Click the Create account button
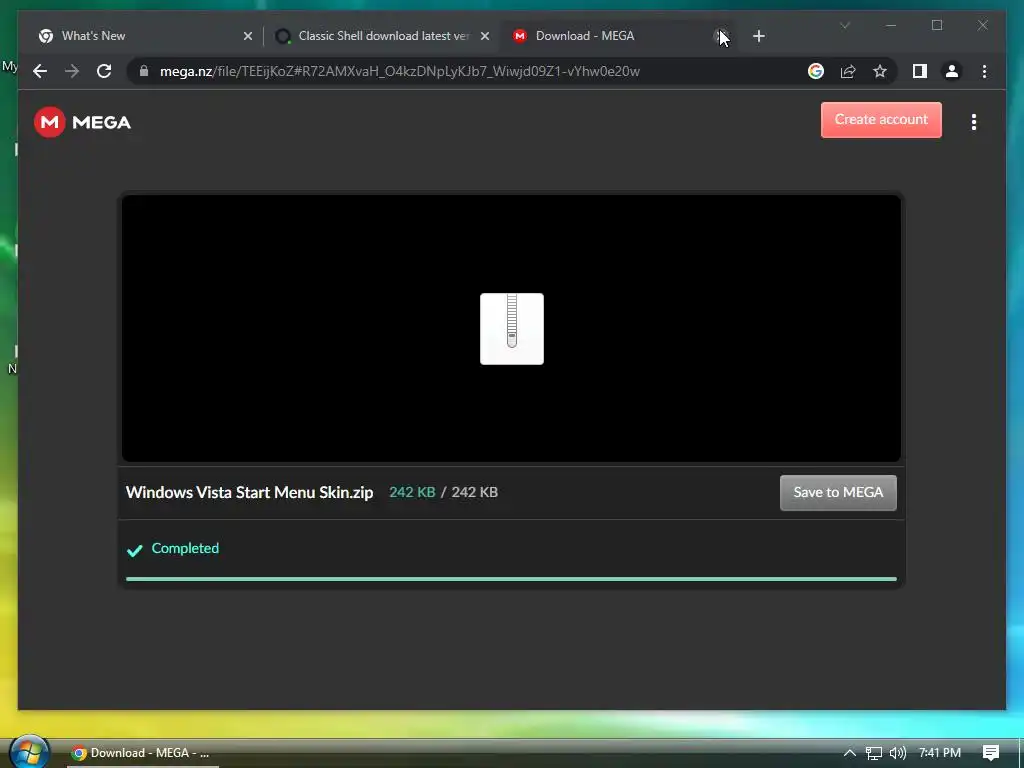Screen dimensions: 1024x768 coord(881,120)
